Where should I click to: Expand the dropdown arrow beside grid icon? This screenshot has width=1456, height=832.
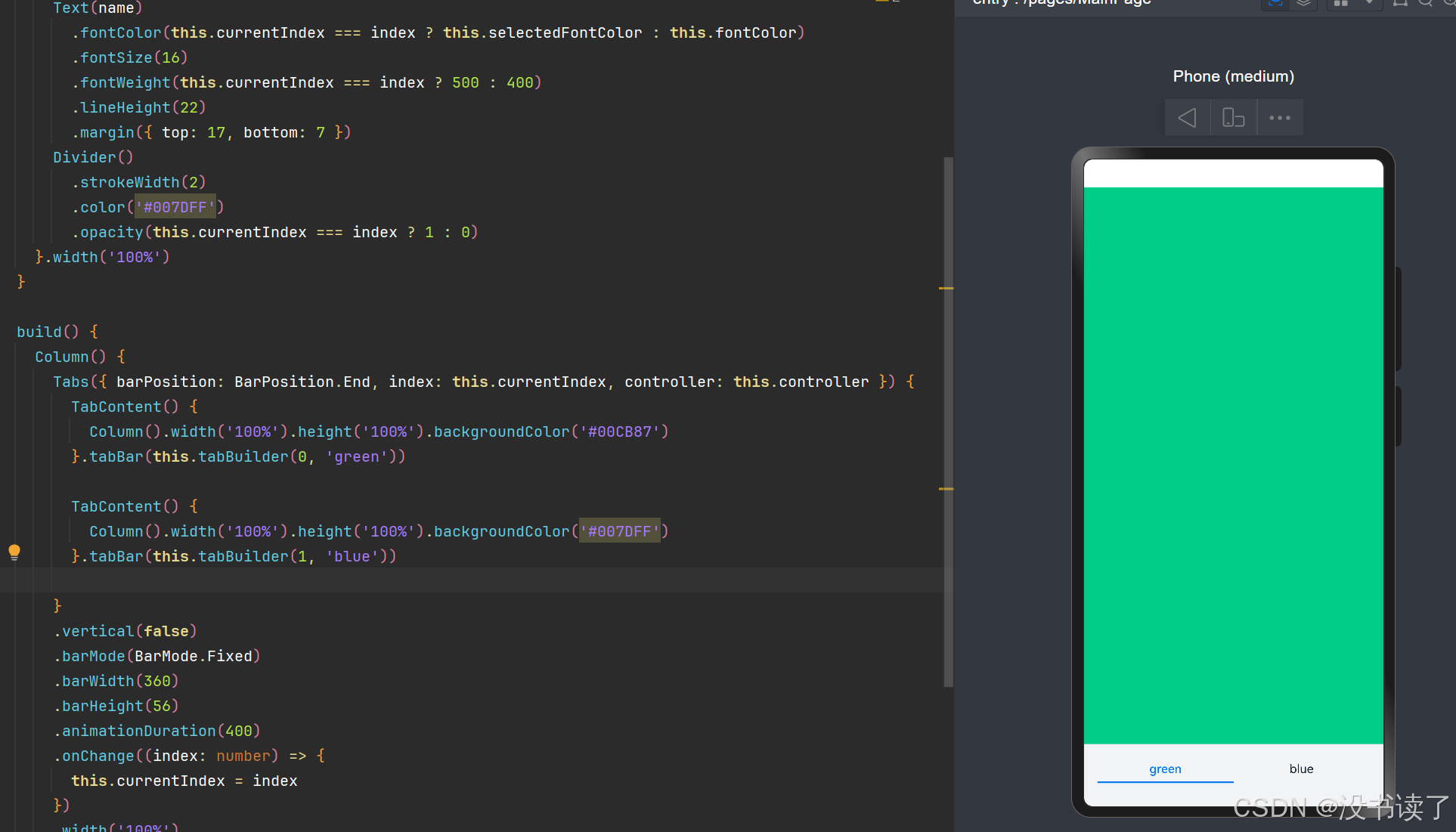(x=1369, y=3)
